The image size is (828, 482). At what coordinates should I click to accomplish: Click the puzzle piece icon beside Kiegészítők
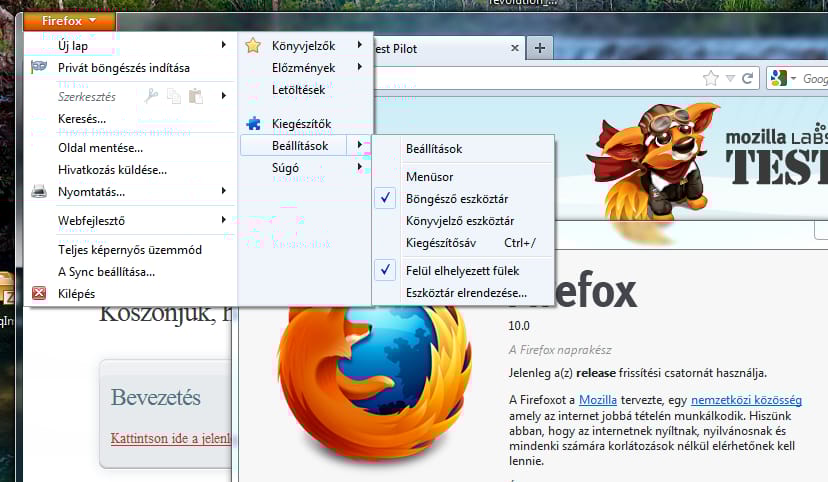(x=253, y=124)
